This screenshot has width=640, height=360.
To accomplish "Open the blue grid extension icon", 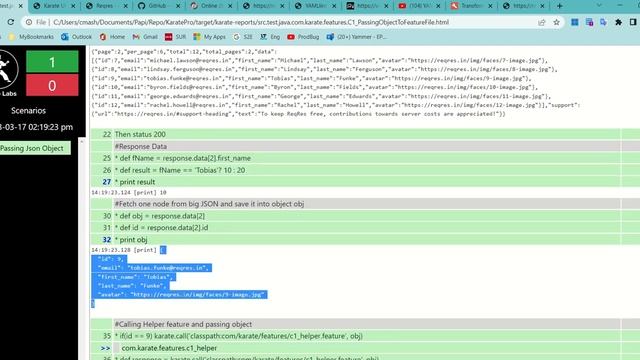I will click(x=575, y=22).
